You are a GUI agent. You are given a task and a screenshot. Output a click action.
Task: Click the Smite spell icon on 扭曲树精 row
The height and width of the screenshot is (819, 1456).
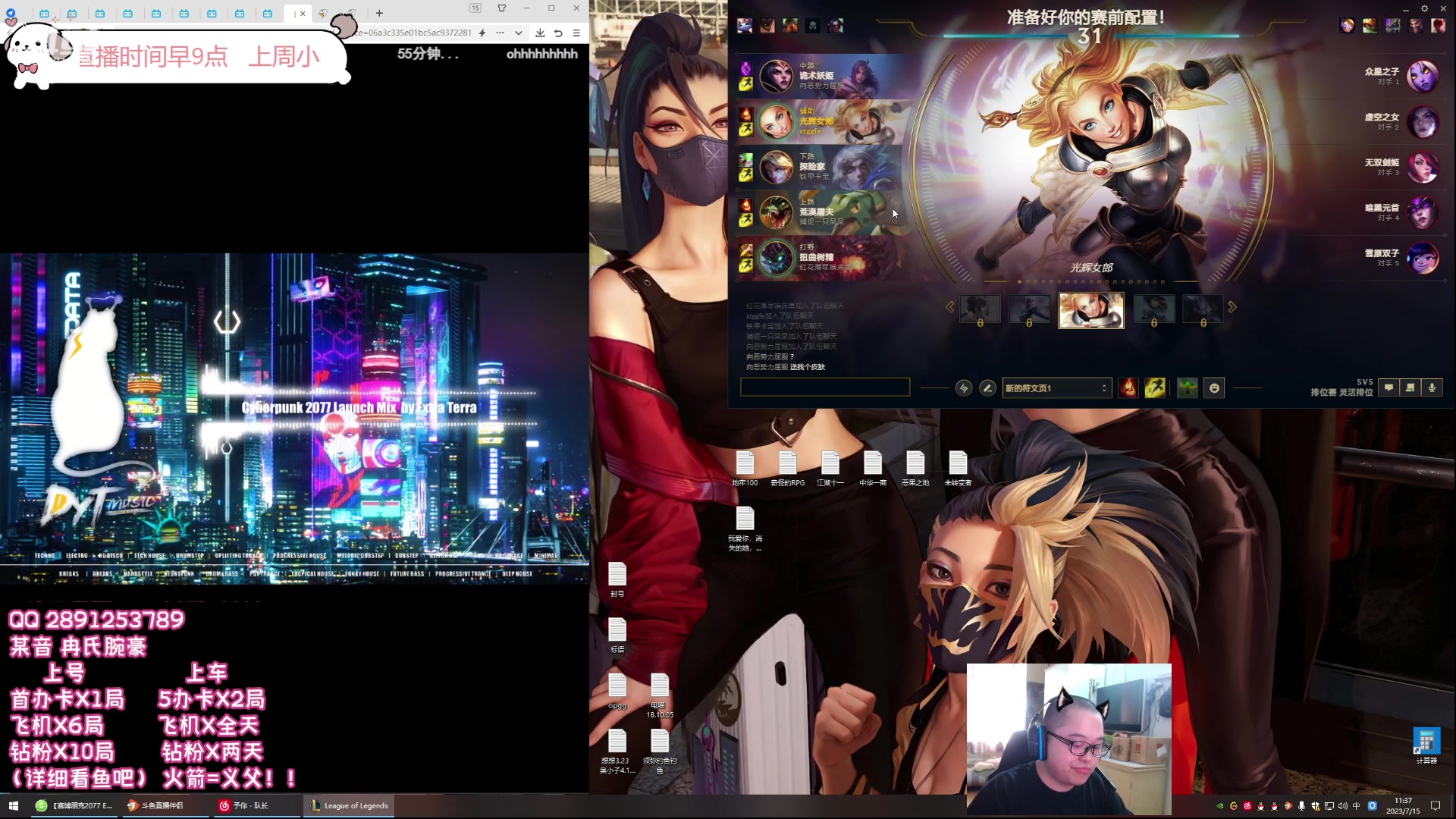click(x=746, y=250)
